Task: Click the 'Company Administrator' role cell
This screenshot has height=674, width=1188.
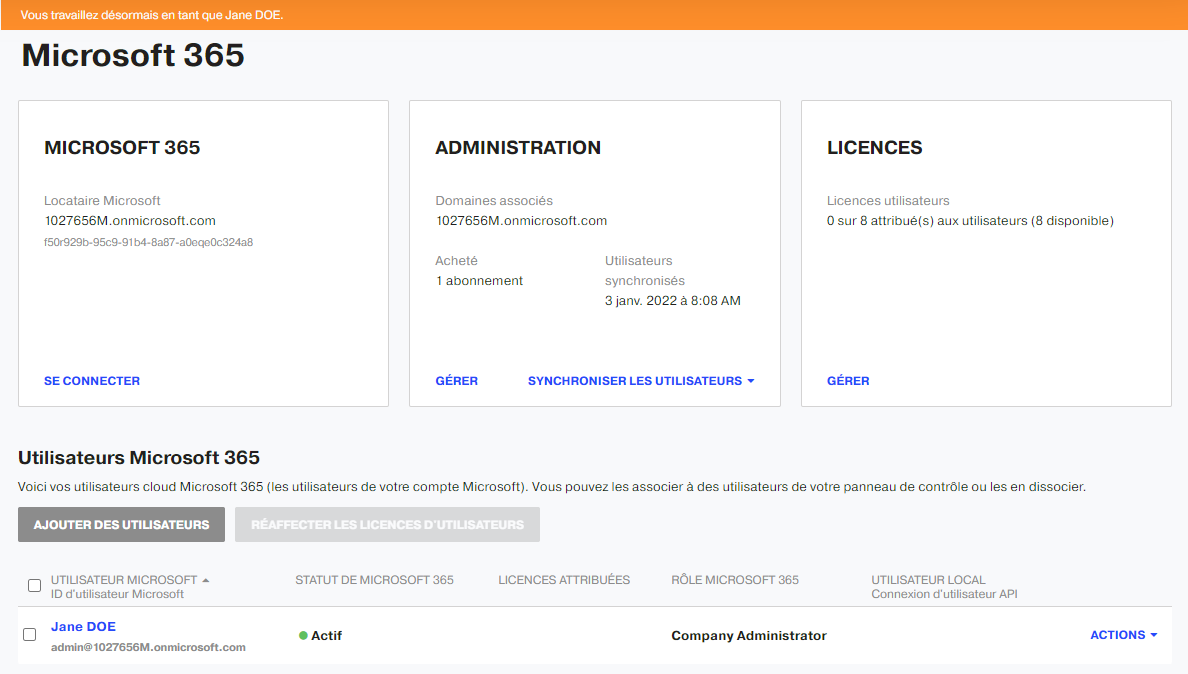Action: click(x=749, y=635)
